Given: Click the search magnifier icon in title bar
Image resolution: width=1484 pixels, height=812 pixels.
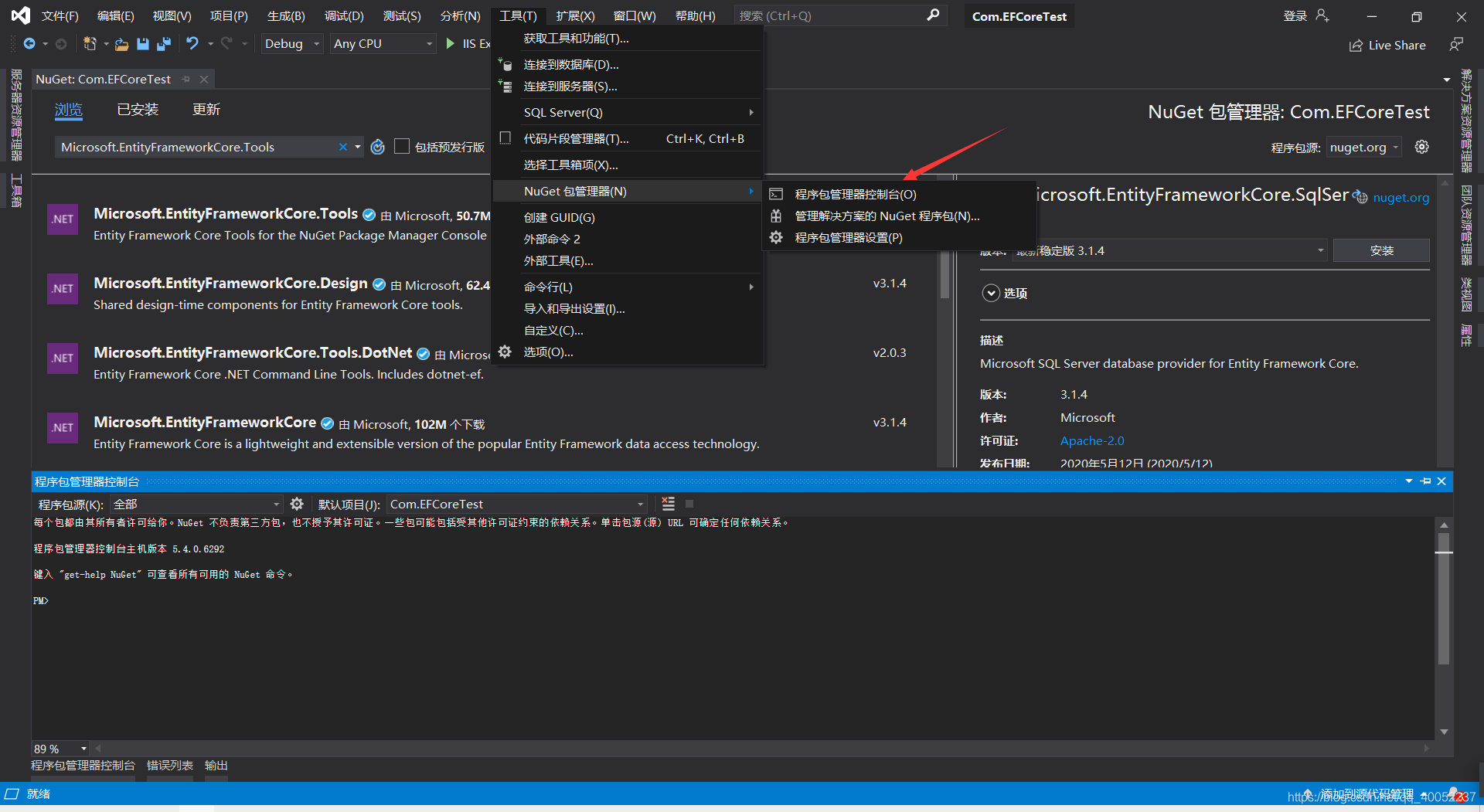Looking at the screenshot, I should [933, 15].
